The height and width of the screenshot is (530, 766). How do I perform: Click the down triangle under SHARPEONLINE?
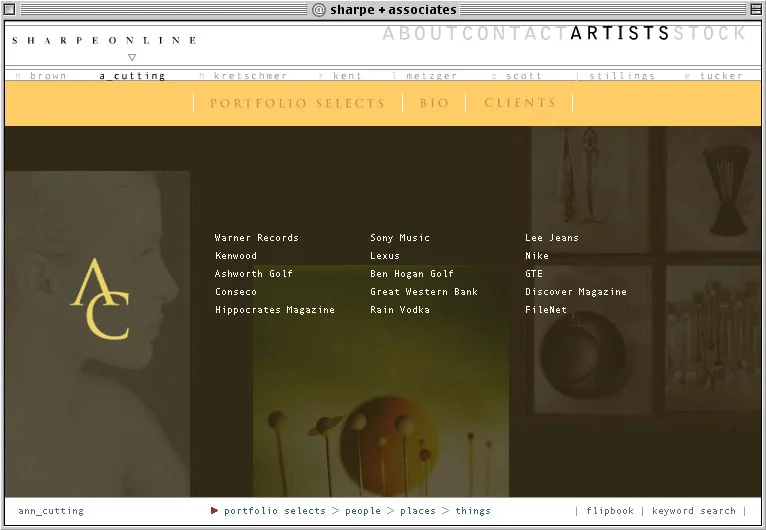pyautogui.click(x=132, y=57)
